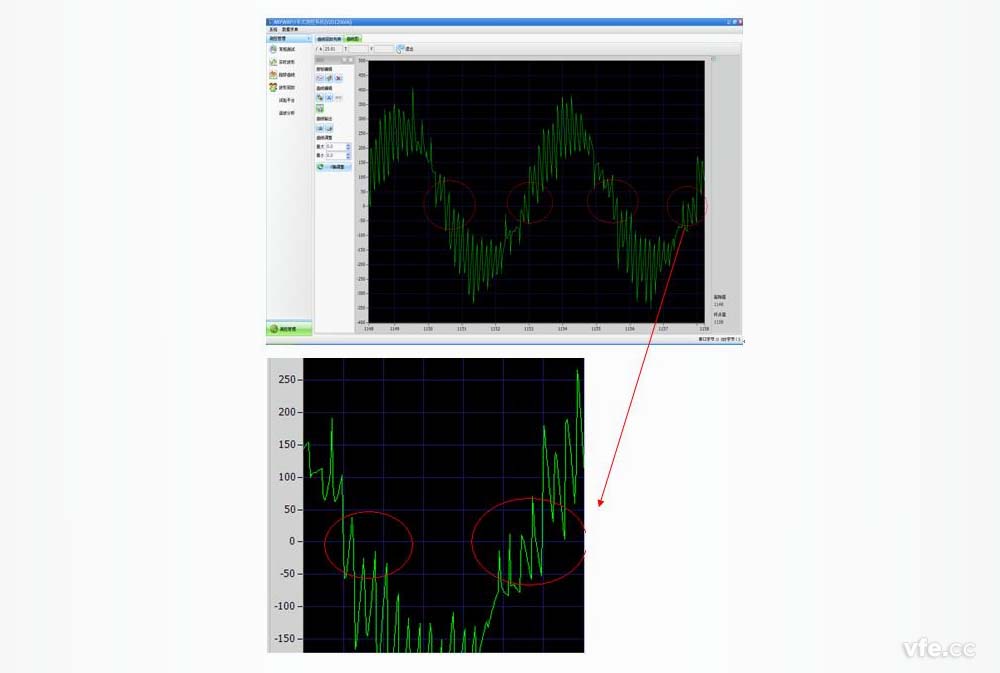Click the standalone green icon in curve tool panel
This screenshot has width=1000, height=673.
click(x=320, y=108)
